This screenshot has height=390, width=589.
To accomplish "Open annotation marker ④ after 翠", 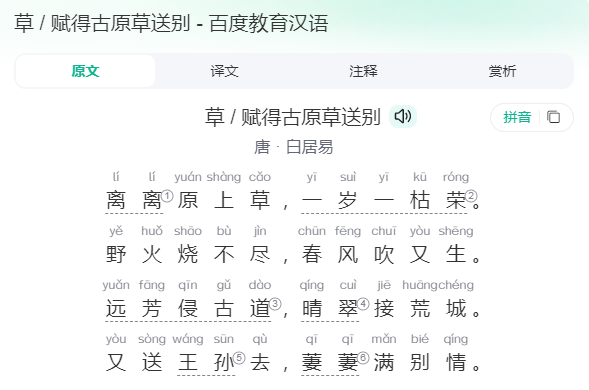I will click(x=363, y=304).
